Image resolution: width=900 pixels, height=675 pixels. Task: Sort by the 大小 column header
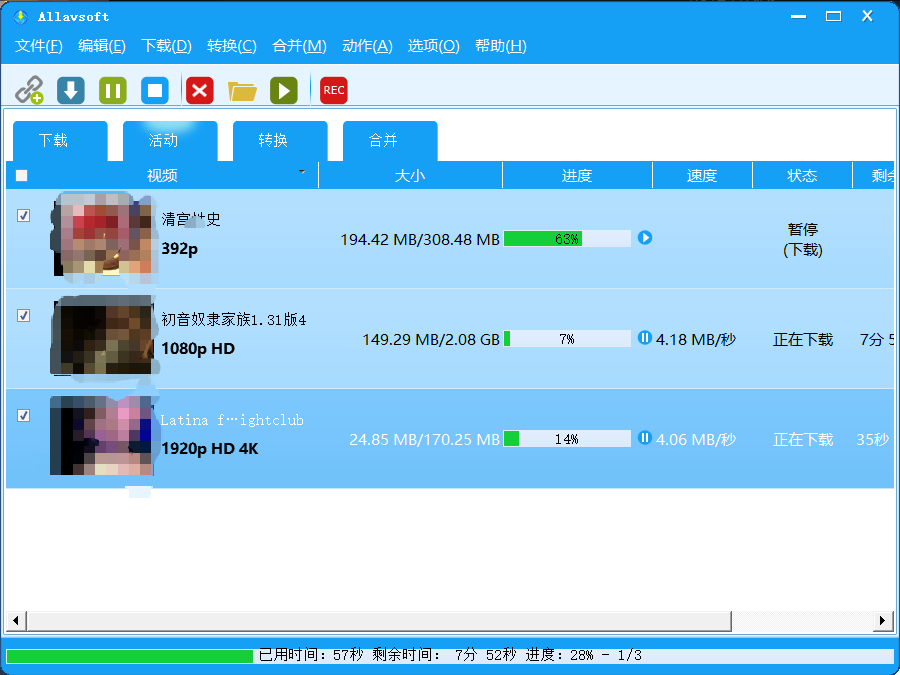[410, 175]
